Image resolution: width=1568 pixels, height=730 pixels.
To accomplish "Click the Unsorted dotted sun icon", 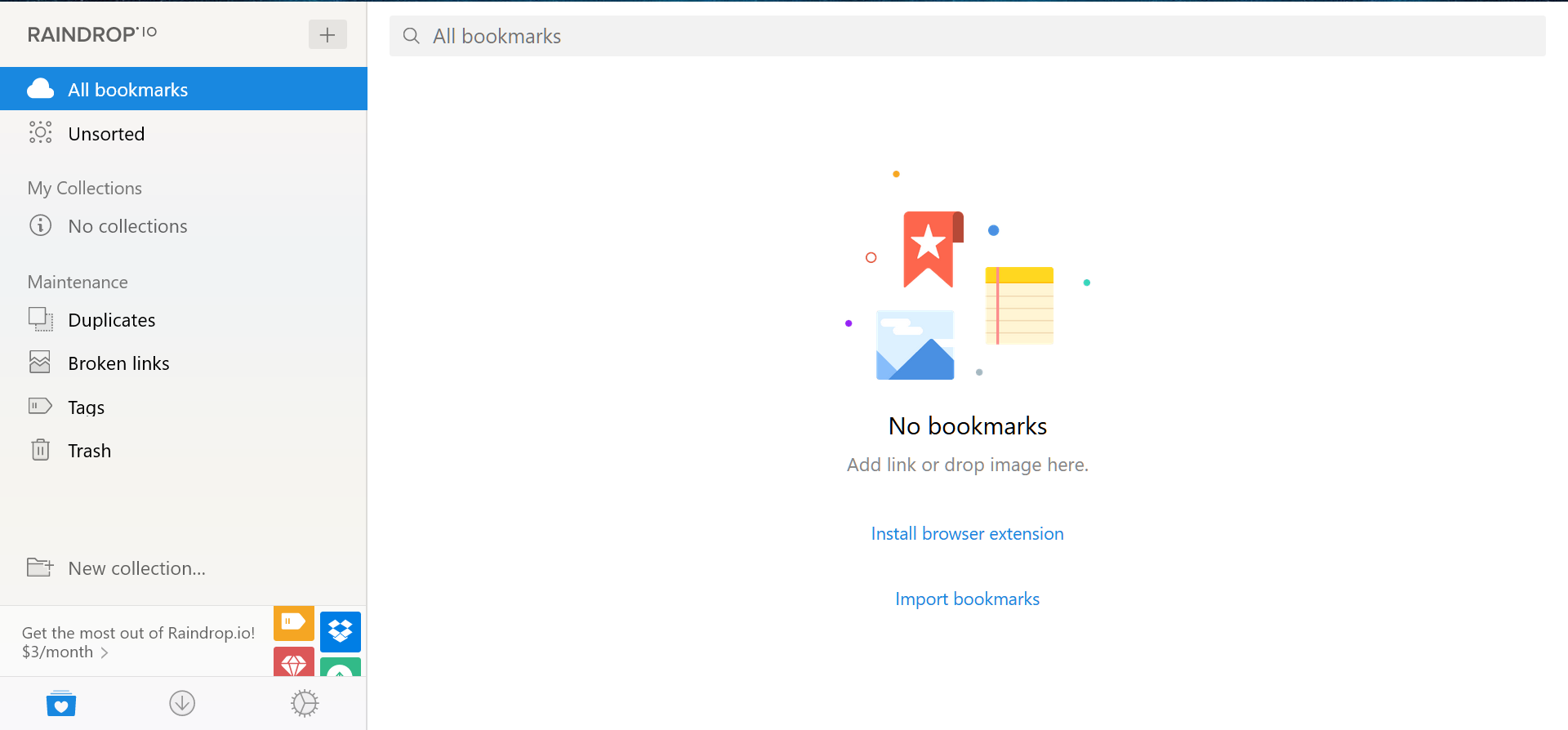I will coord(41,132).
